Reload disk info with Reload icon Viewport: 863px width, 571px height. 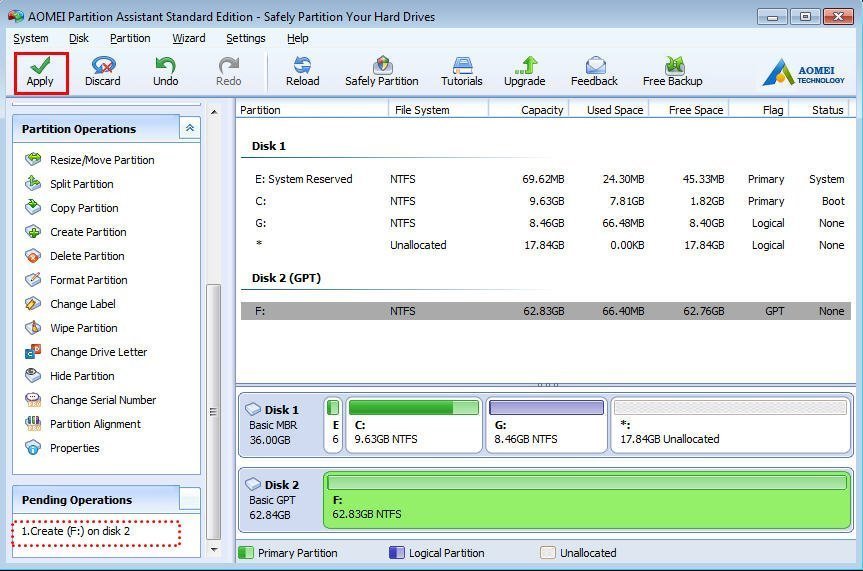click(x=302, y=72)
